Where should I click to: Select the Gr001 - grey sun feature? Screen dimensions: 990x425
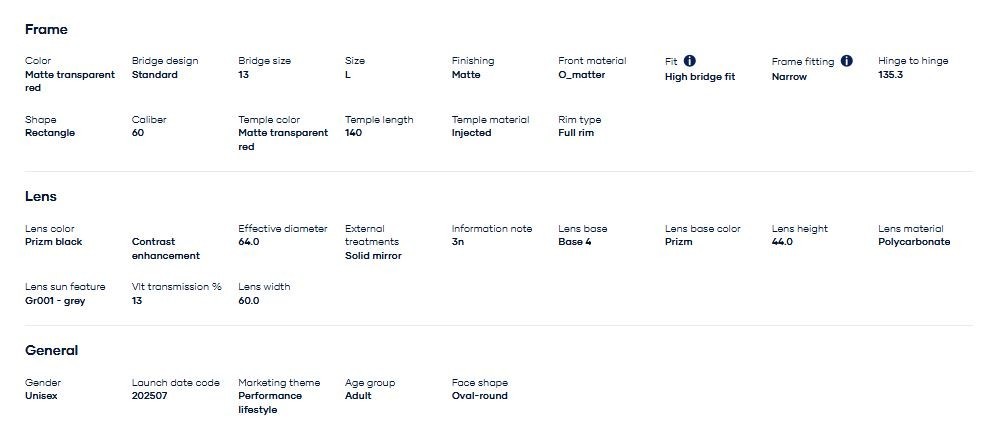click(55, 301)
